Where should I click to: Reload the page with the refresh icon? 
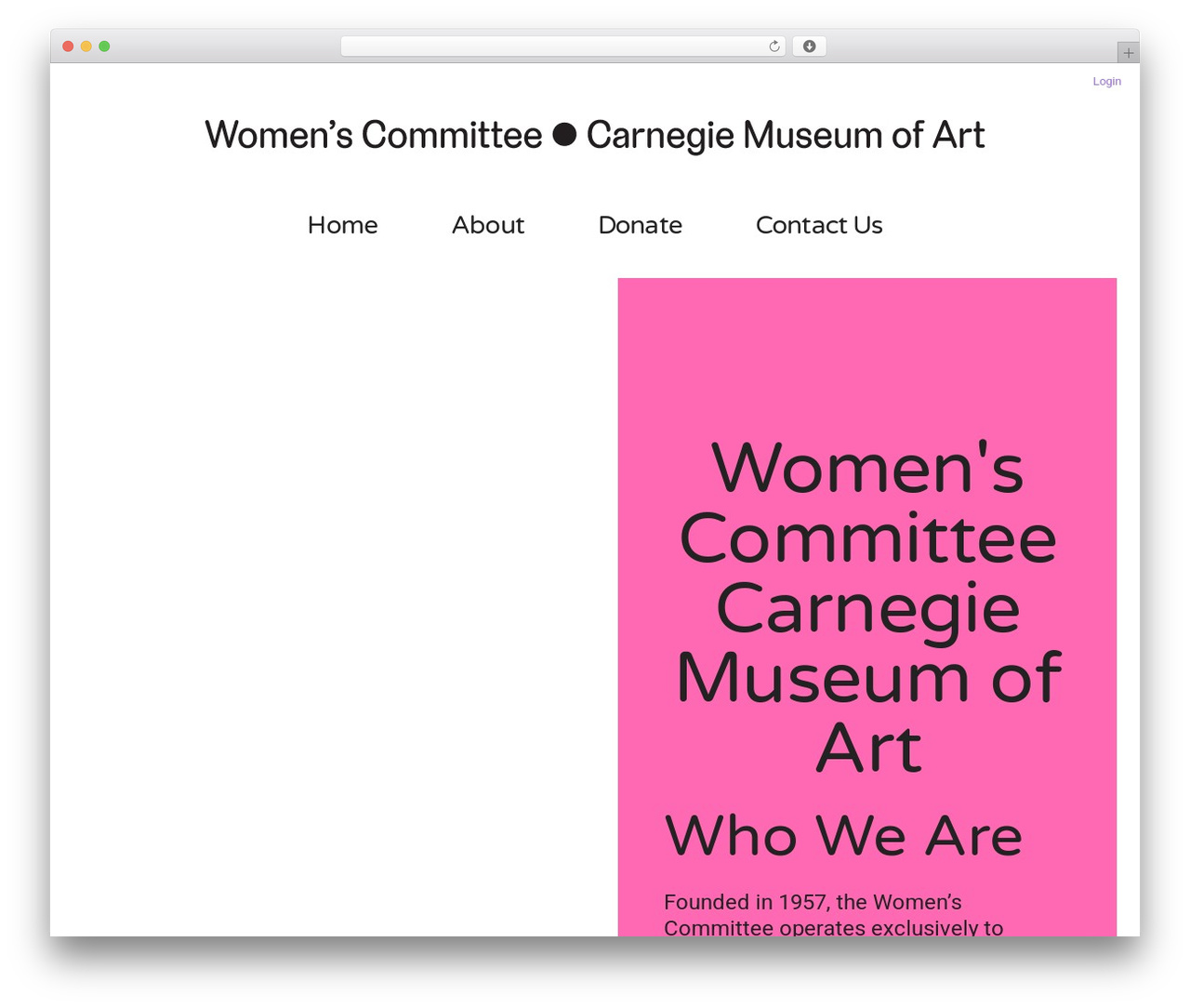pos(773,46)
